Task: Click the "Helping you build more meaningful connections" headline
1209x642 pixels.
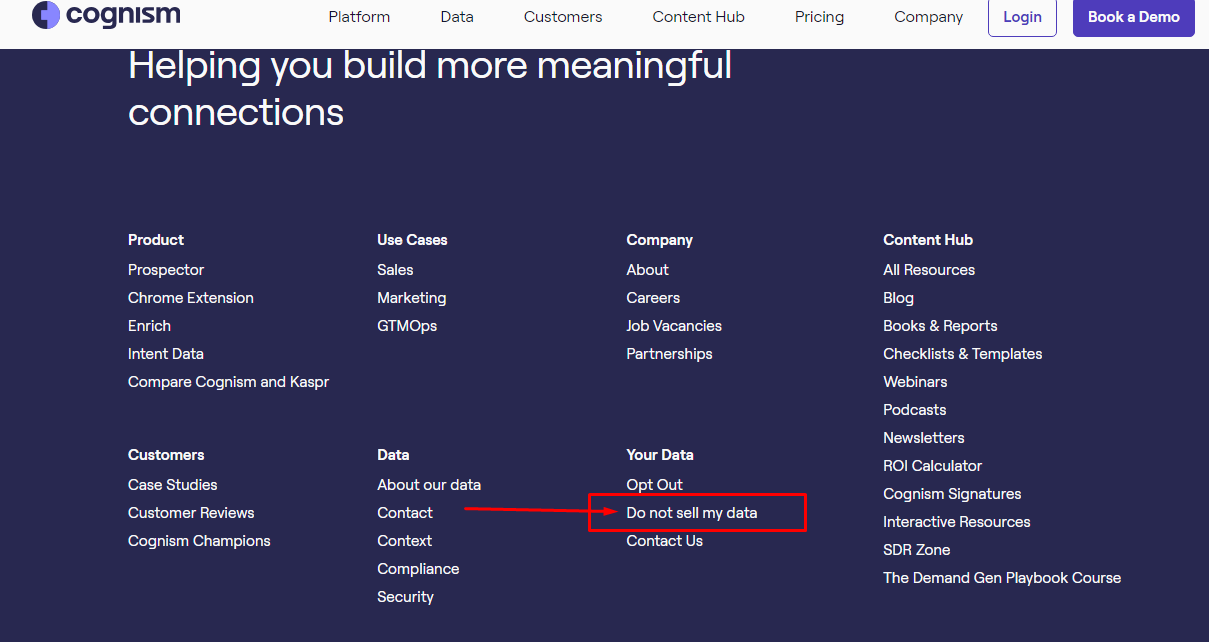Action: [x=430, y=89]
